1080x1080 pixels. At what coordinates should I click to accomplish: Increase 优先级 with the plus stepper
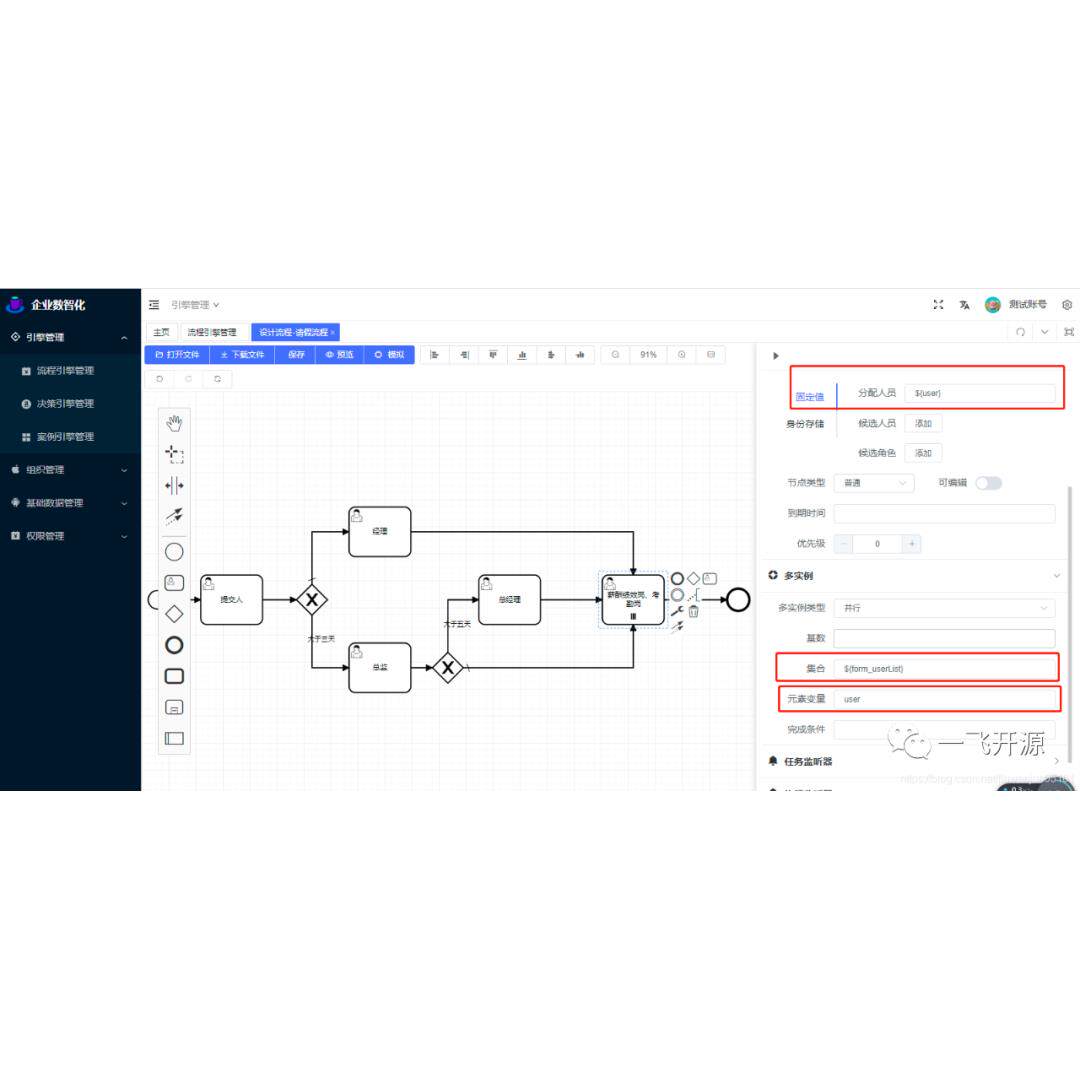(x=911, y=543)
